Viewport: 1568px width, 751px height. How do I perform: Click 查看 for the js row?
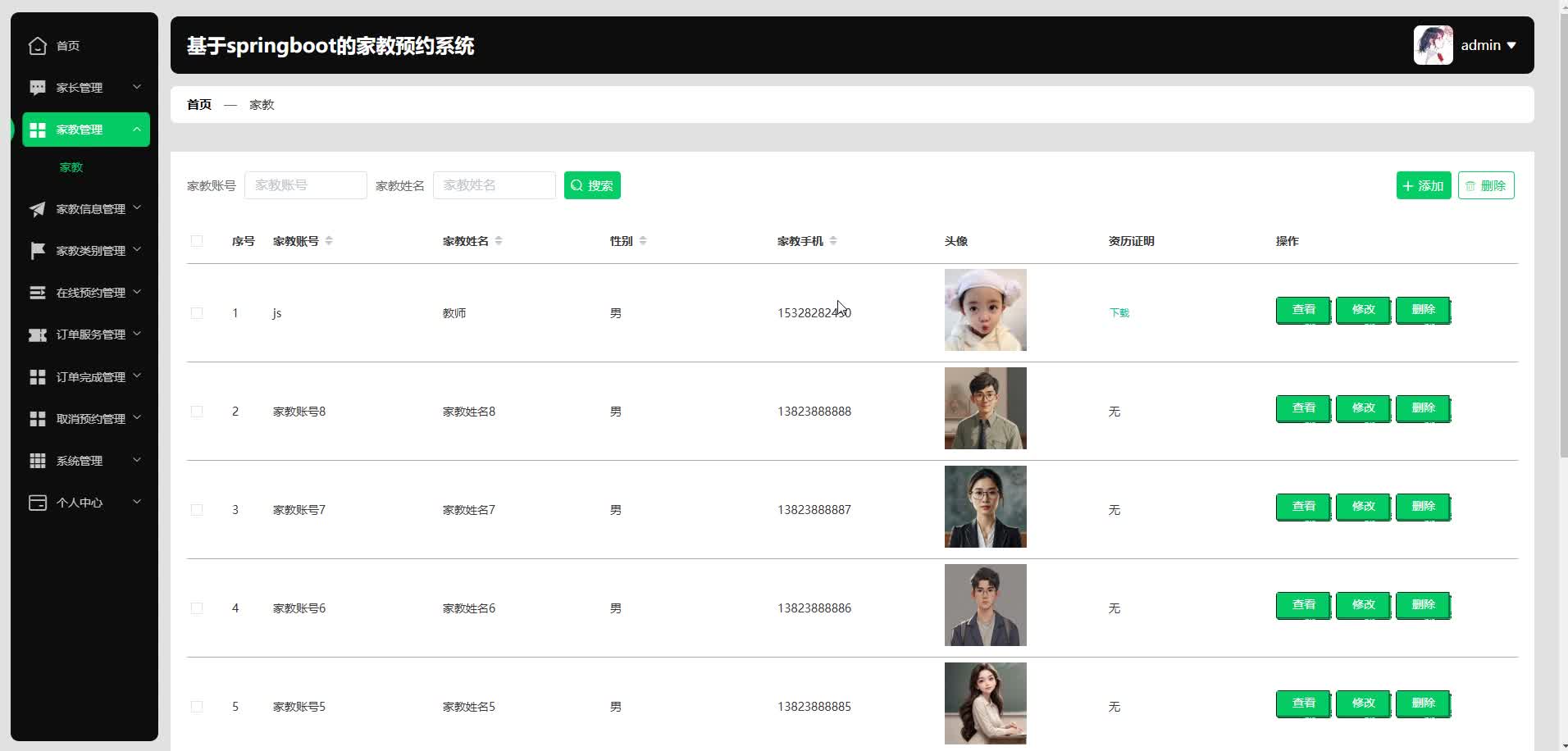click(1304, 310)
